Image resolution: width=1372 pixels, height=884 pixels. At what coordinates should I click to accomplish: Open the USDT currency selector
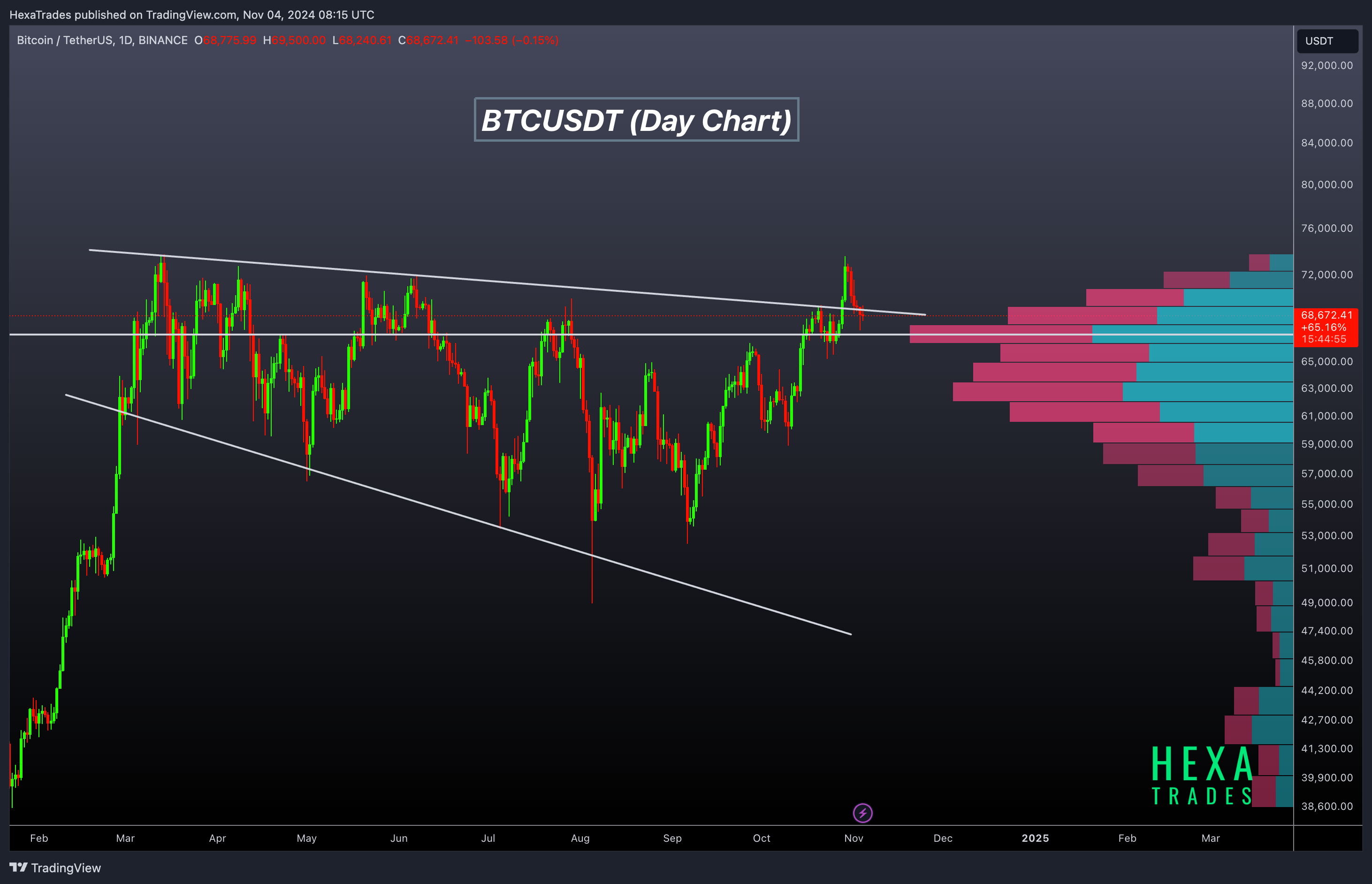[x=1327, y=41]
